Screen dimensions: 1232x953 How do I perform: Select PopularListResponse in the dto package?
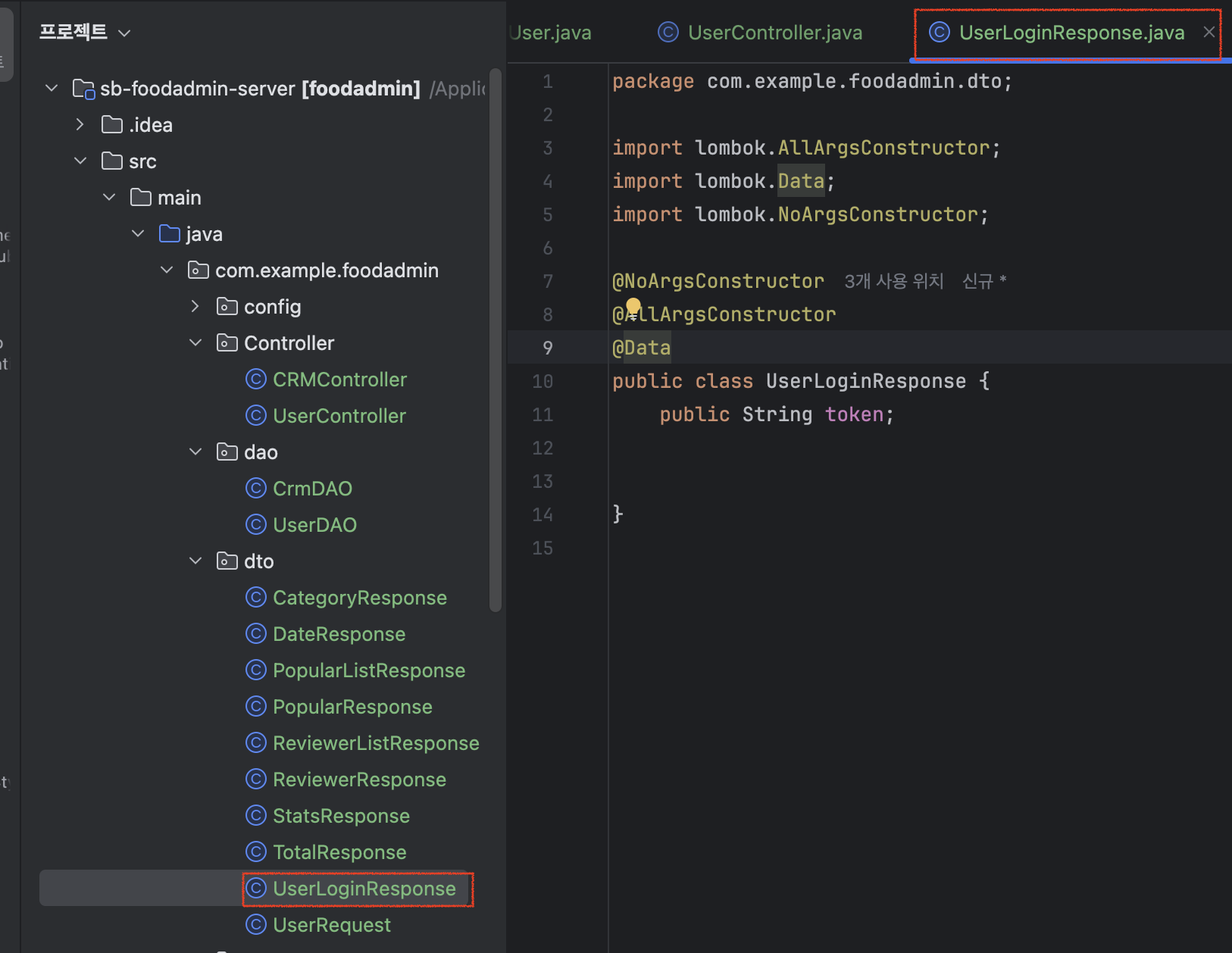click(x=369, y=670)
